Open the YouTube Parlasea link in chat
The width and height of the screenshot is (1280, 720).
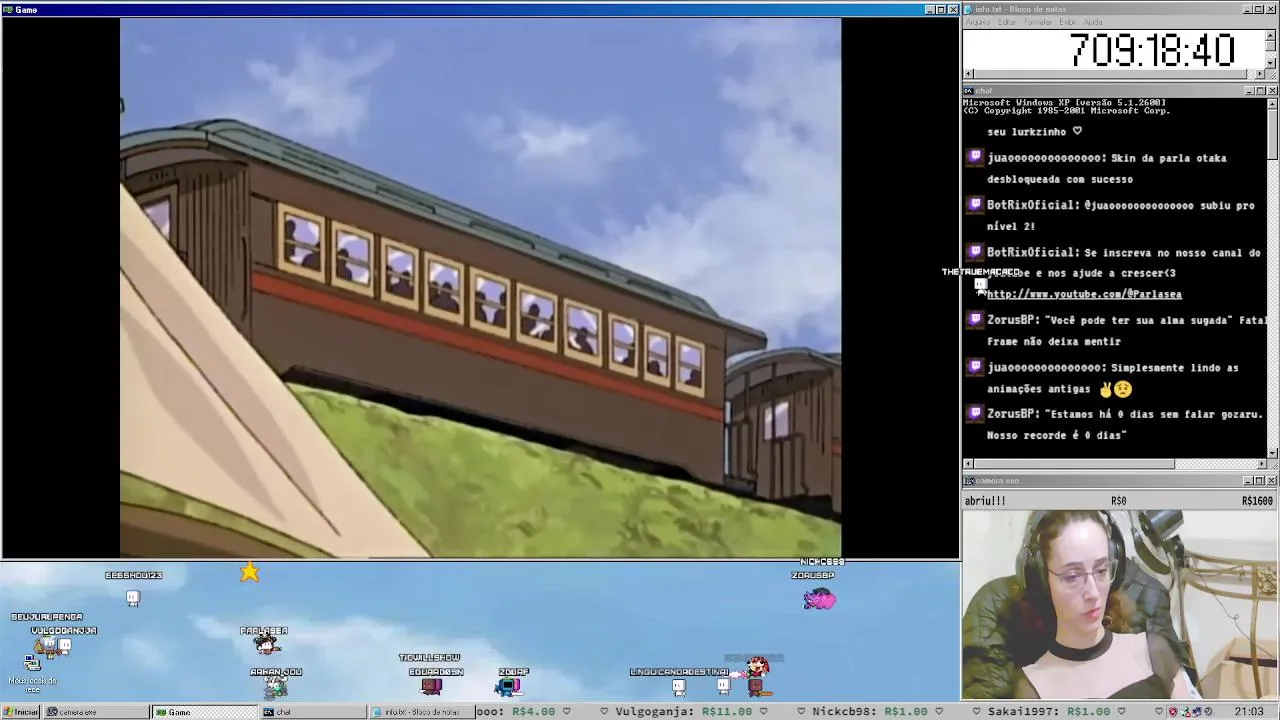pyautogui.click(x=1084, y=294)
